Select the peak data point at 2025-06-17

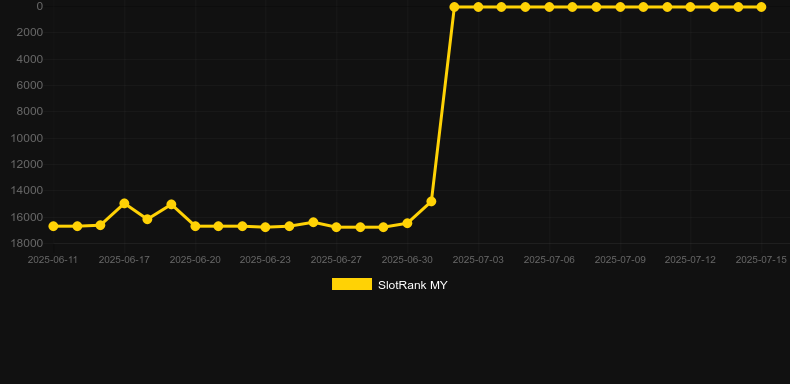124,204
